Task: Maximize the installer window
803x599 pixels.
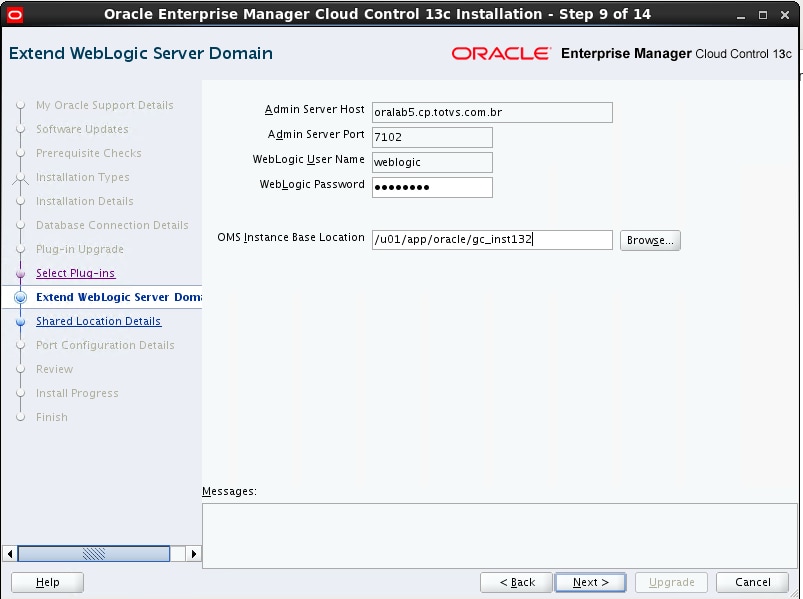Action: (x=763, y=15)
